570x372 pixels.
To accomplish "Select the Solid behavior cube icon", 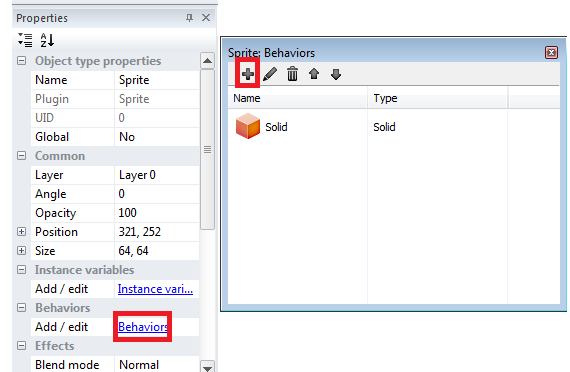I will [x=248, y=126].
